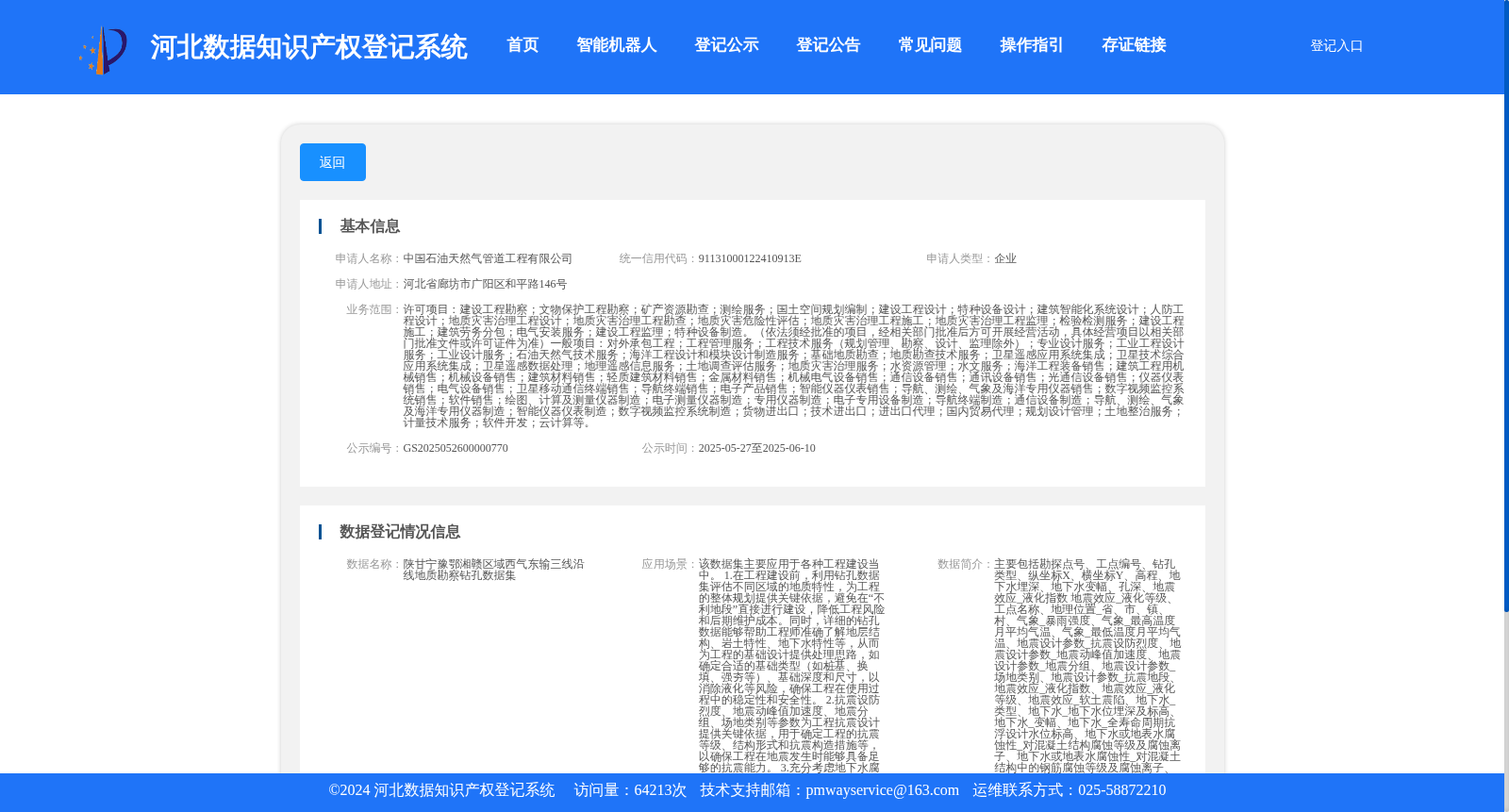Click the 访问量 visit counter text

point(630,790)
